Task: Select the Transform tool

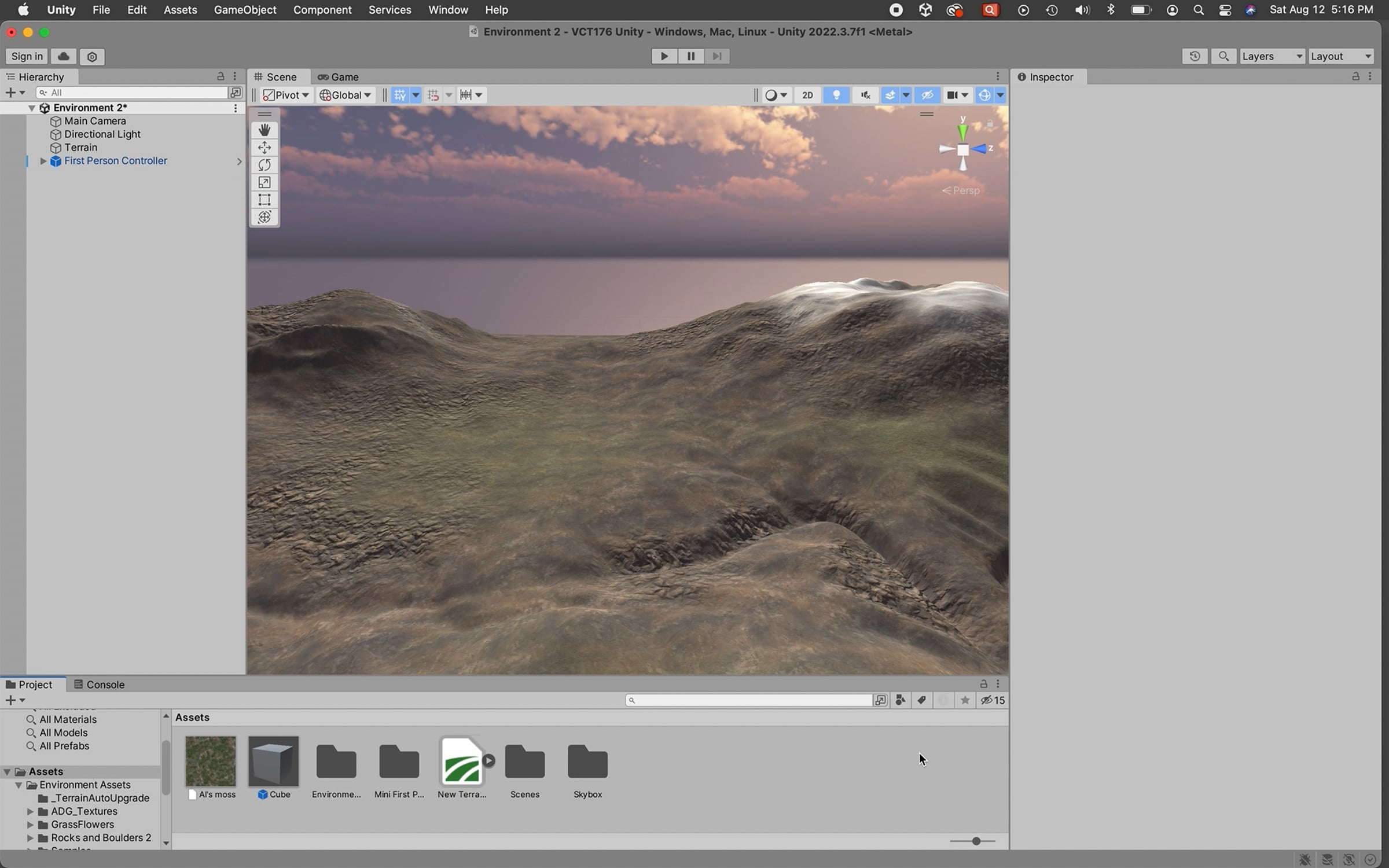Action: tap(264, 217)
